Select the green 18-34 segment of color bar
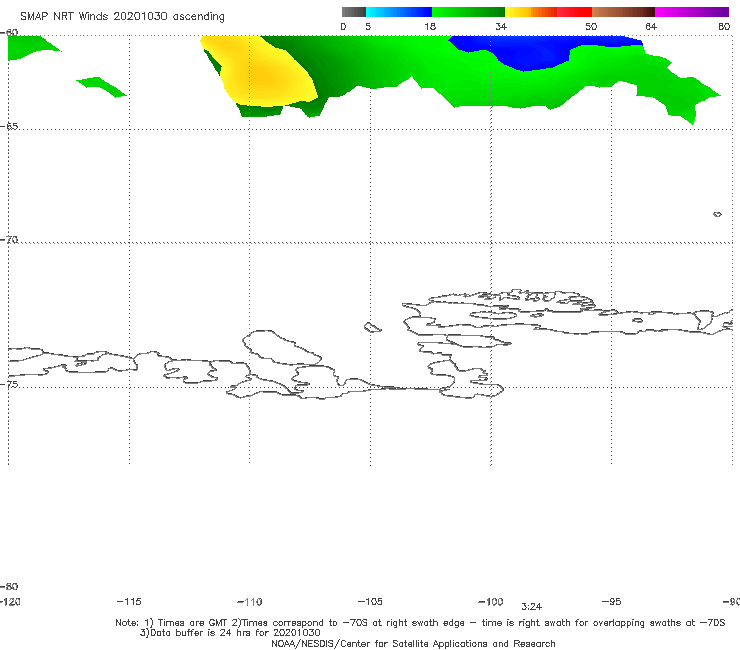 point(468,12)
